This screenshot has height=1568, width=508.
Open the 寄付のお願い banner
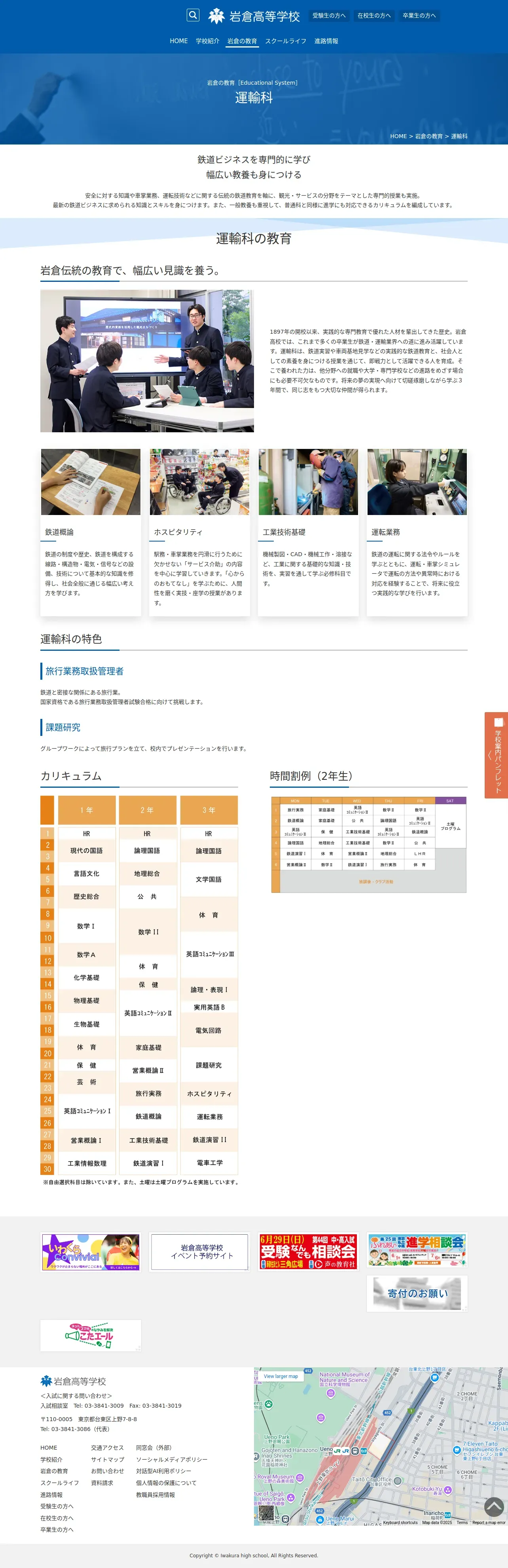click(417, 1294)
